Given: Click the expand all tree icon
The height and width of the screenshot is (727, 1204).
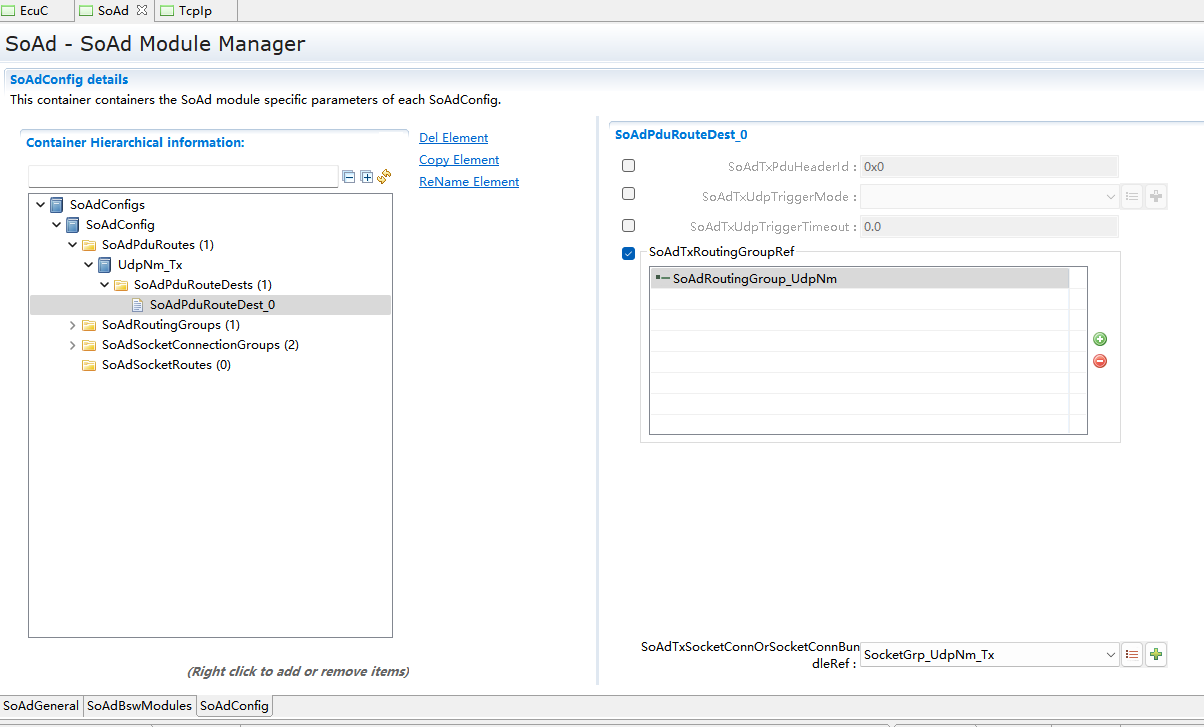Looking at the screenshot, I should click(x=366, y=177).
